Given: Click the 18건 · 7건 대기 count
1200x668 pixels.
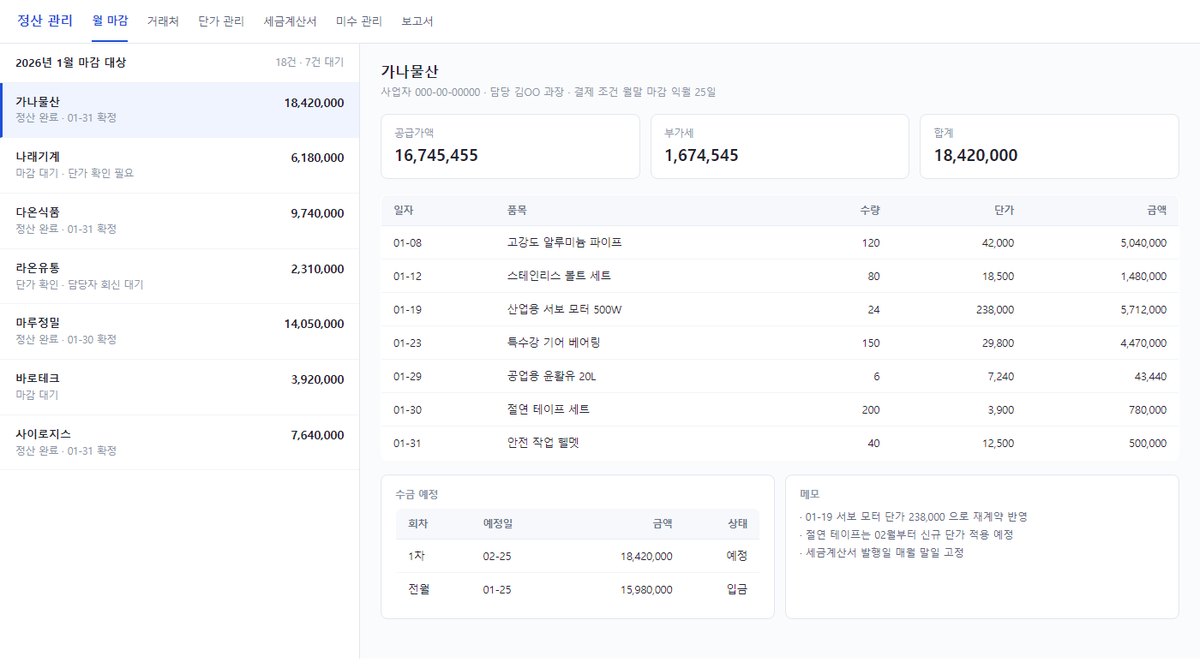Looking at the screenshot, I should [310, 62].
